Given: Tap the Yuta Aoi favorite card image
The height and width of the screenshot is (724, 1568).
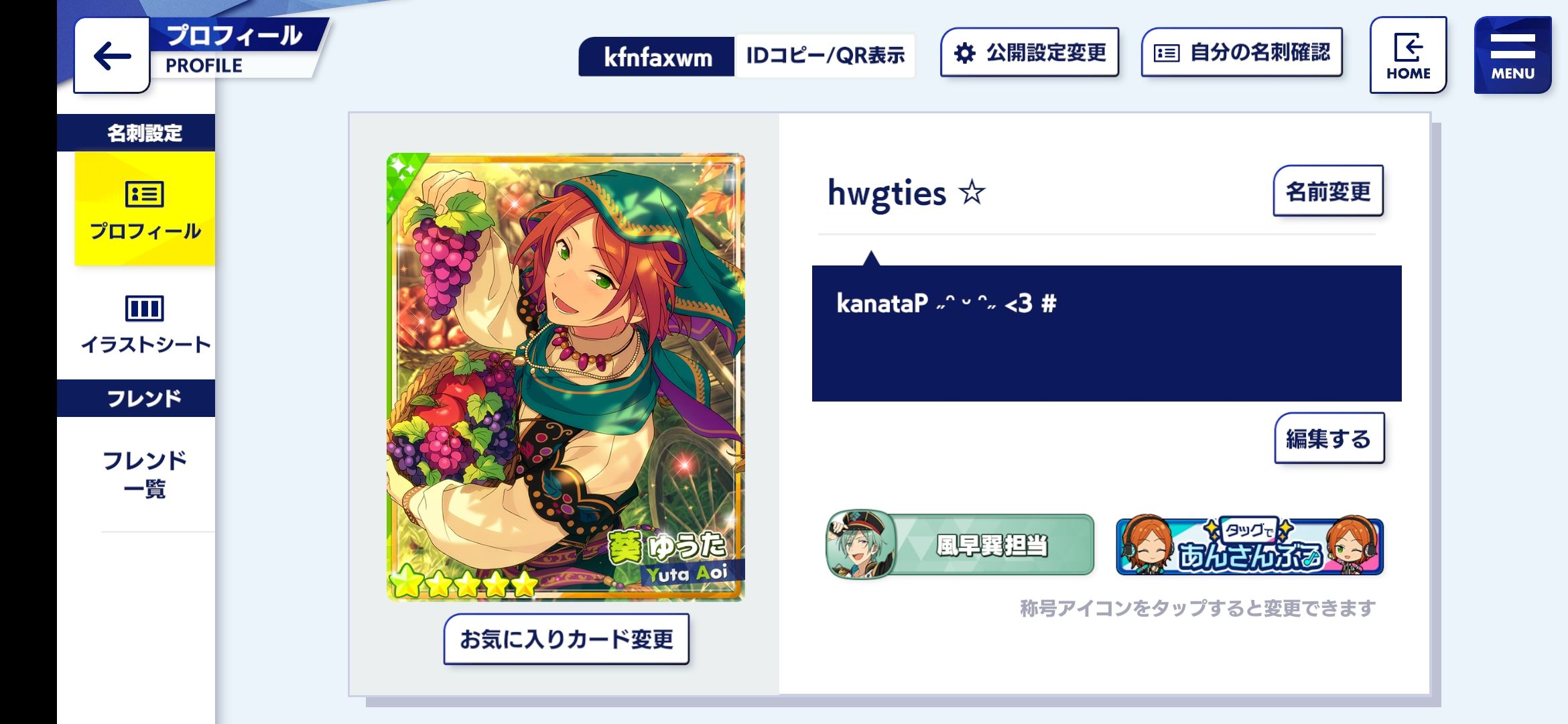Looking at the screenshot, I should tap(566, 377).
